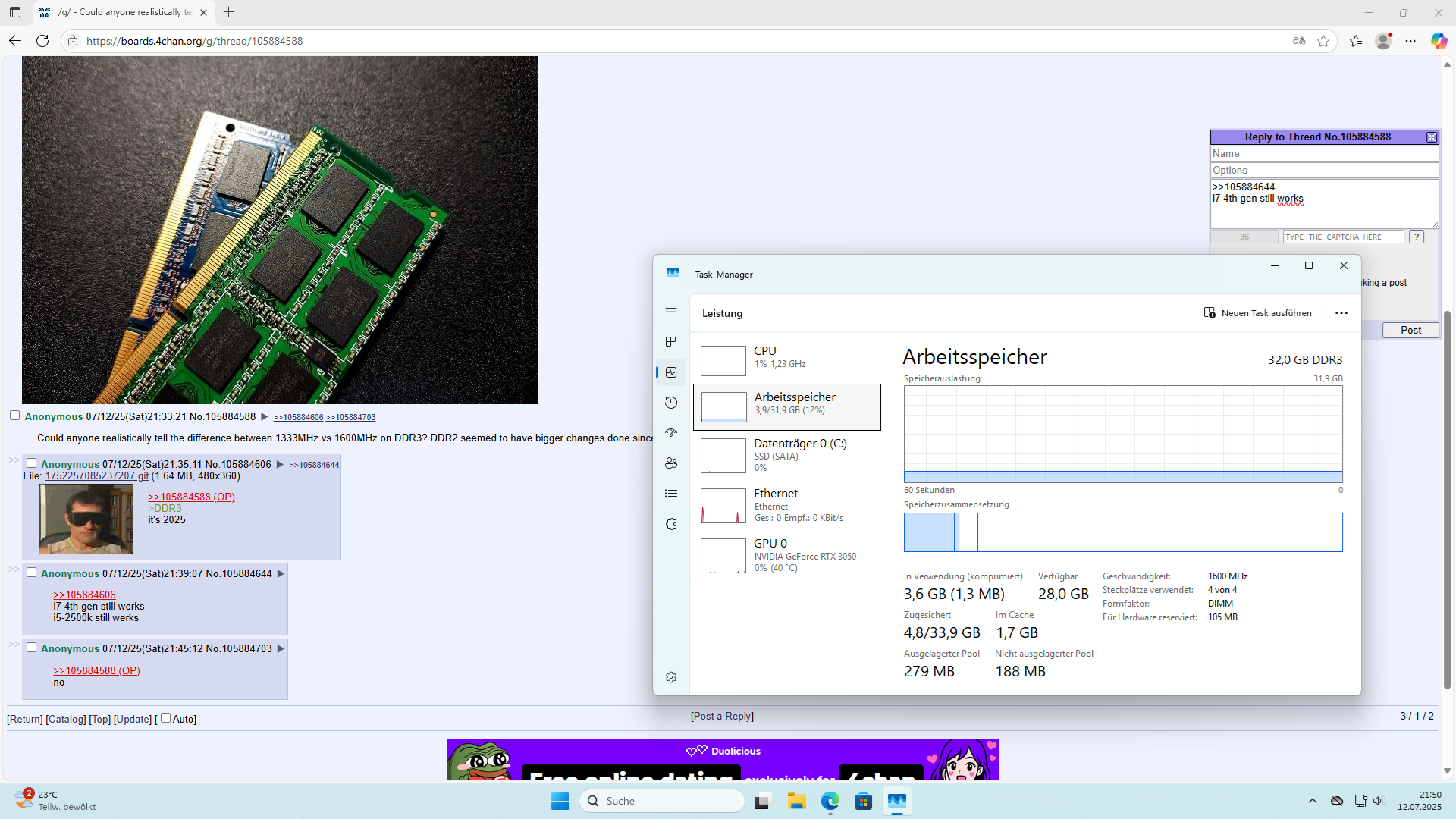Add page to favorites star icon
This screenshot has width=1456, height=819.
1323,41
